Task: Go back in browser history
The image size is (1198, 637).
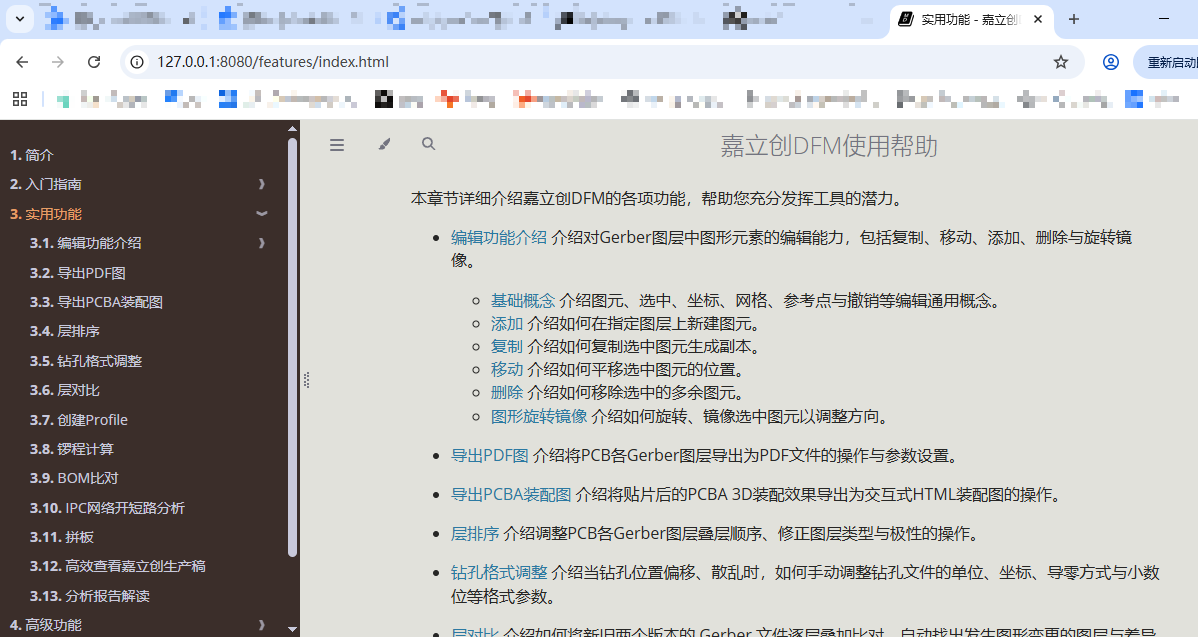Action: pos(22,62)
